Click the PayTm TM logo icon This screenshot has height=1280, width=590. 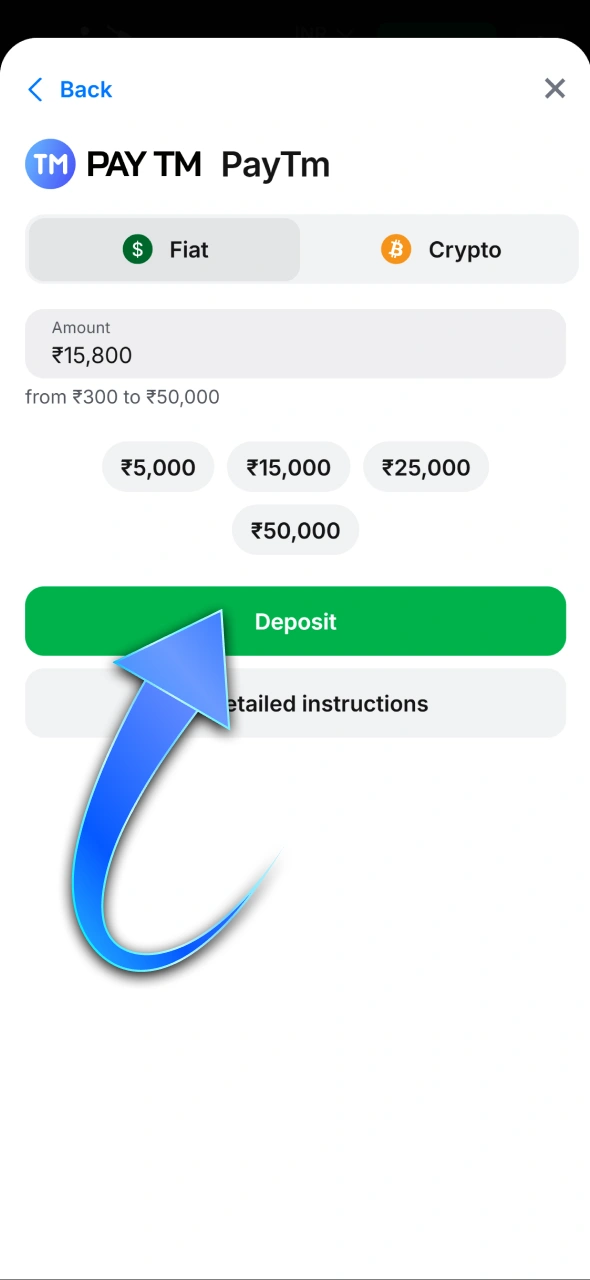[x=50, y=163]
